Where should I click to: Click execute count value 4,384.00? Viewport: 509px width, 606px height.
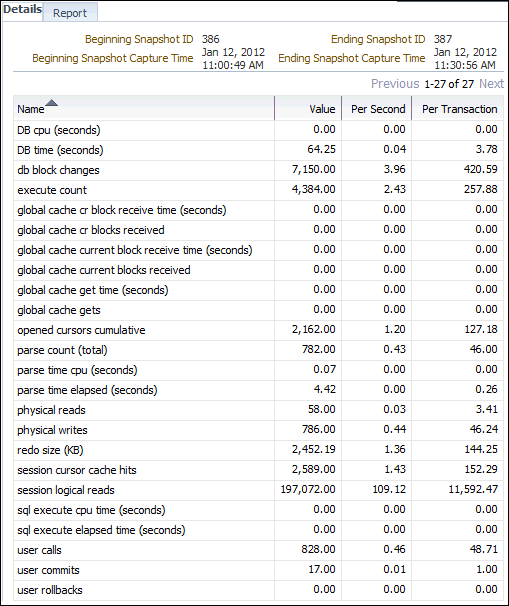coord(313,189)
